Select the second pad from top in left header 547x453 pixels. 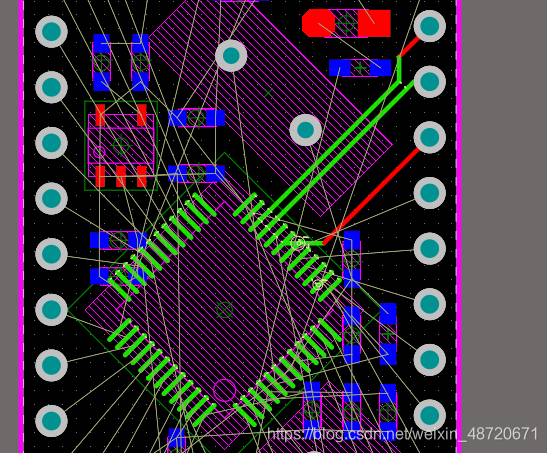[x=51, y=87]
